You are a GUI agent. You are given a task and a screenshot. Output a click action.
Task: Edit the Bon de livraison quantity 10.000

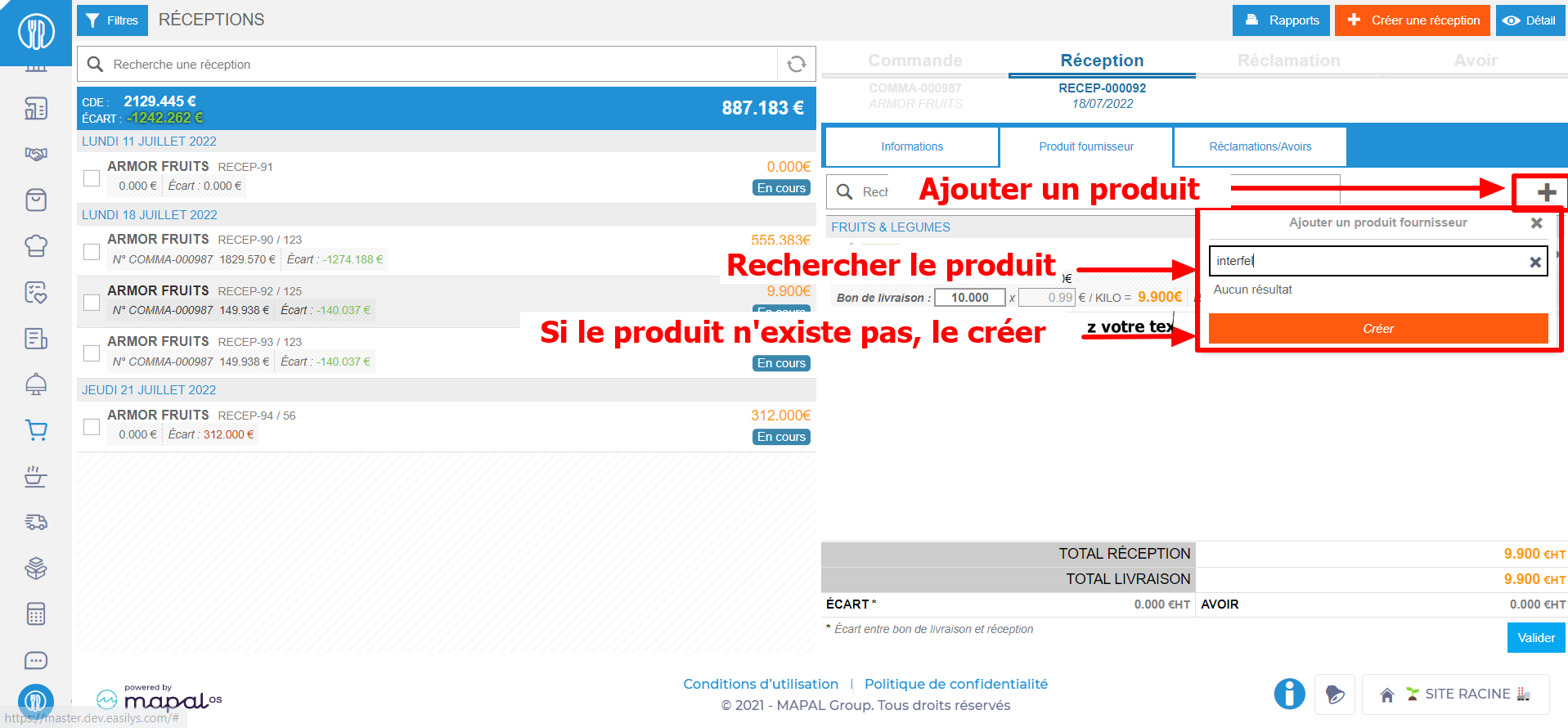[970, 298]
